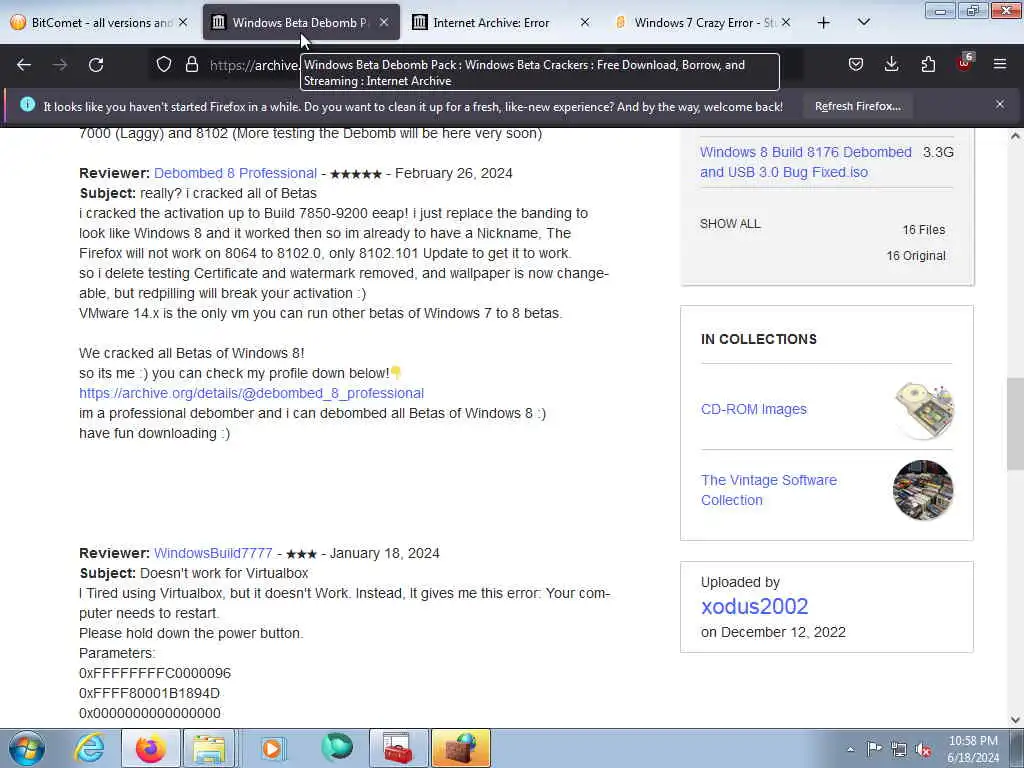The height and width of the screenshot is (768, 1024).
Task: Open The Vintage Software Collection link
Action: click(x=769, y=490)
